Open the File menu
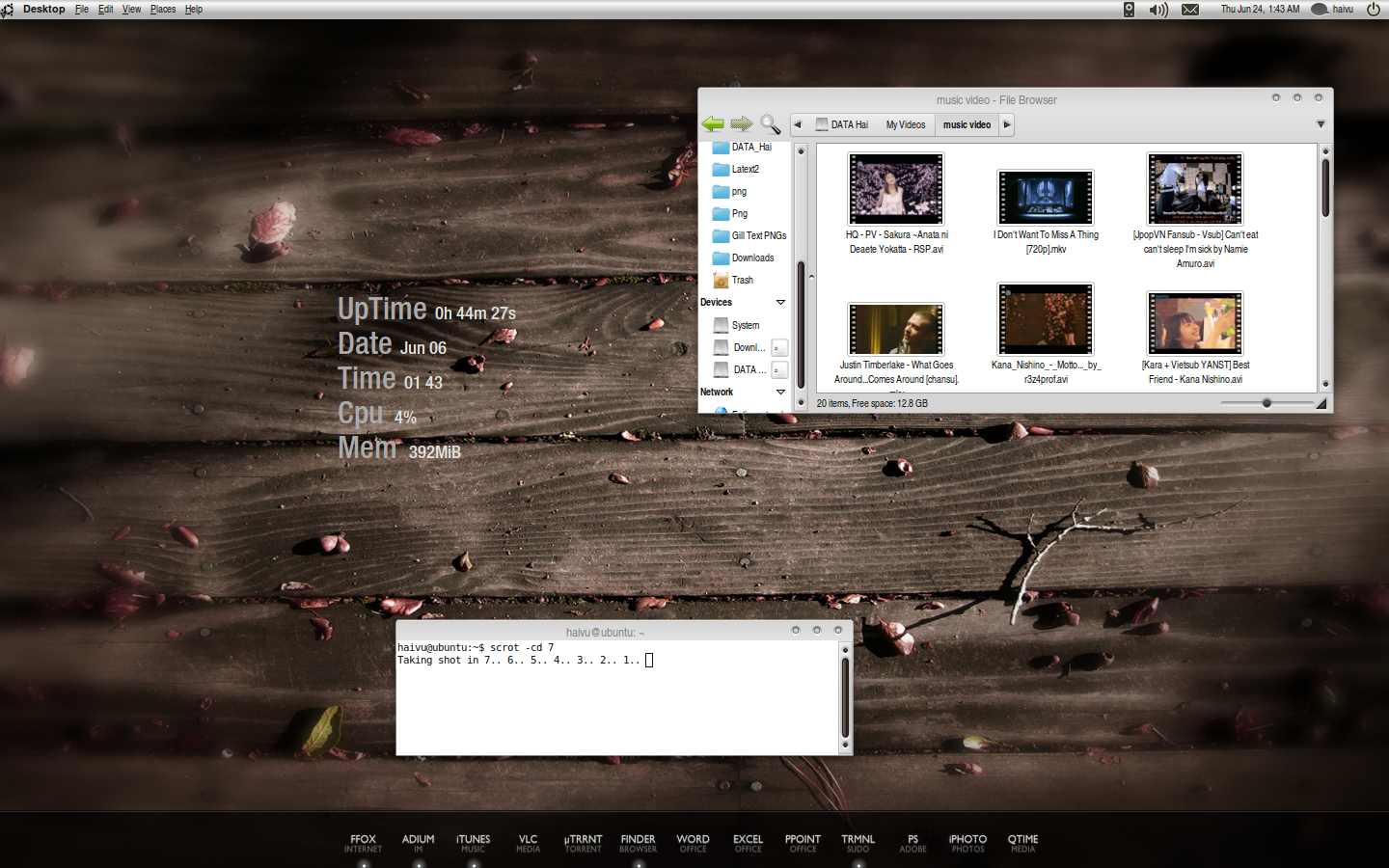 (82, 9)
